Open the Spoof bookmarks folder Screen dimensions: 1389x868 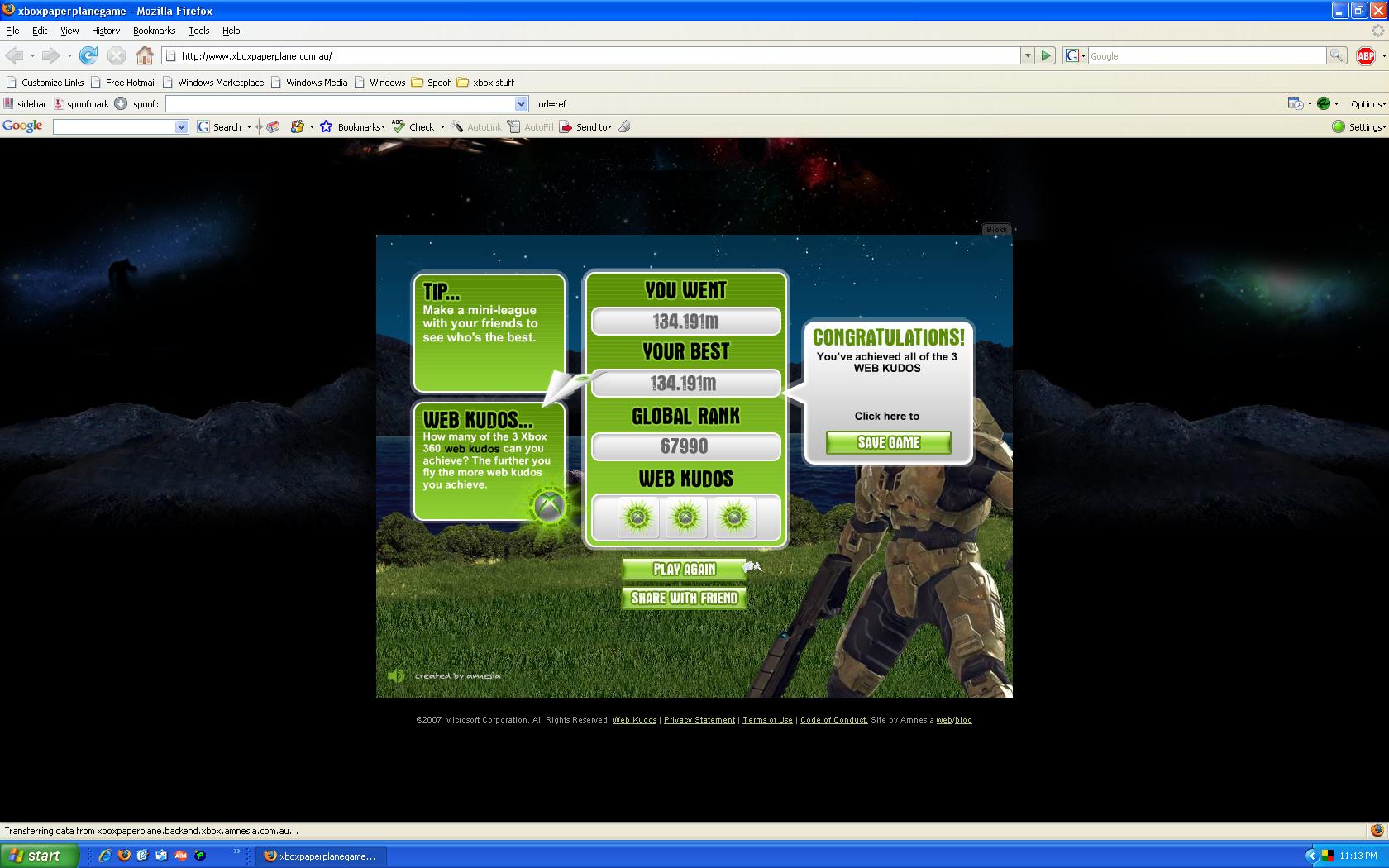pyautogui.click(x=431, y=83)
